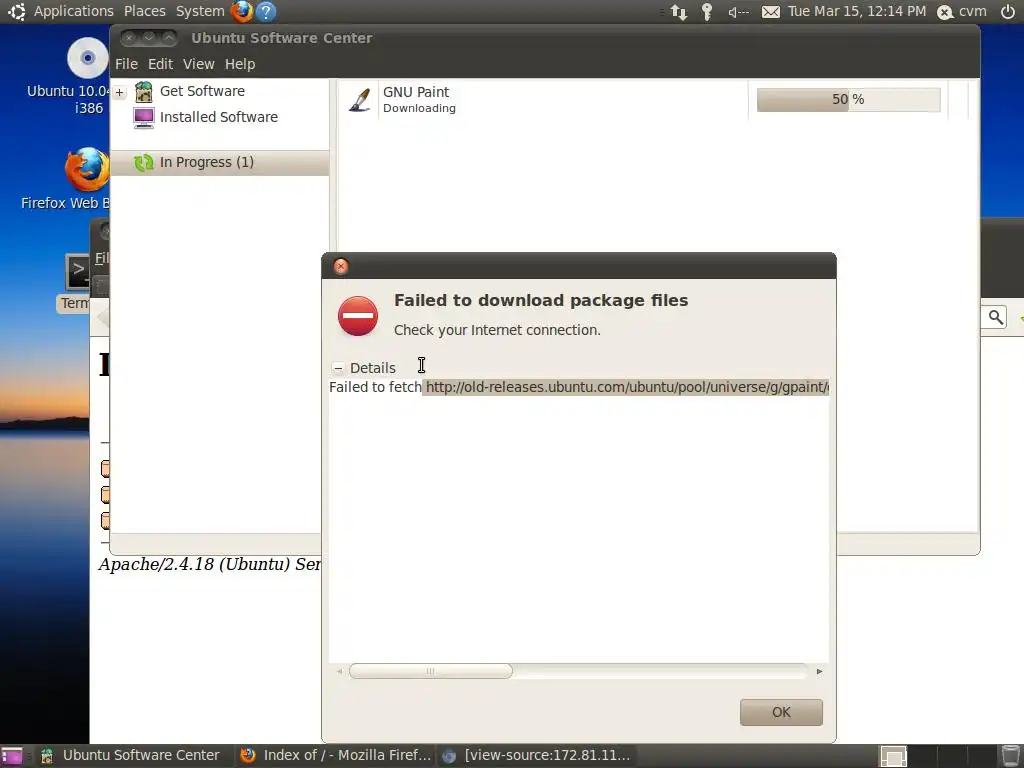Click the red error stop icon in dialog
Viewport: 1024px width, 768px height.
(358, 316)
